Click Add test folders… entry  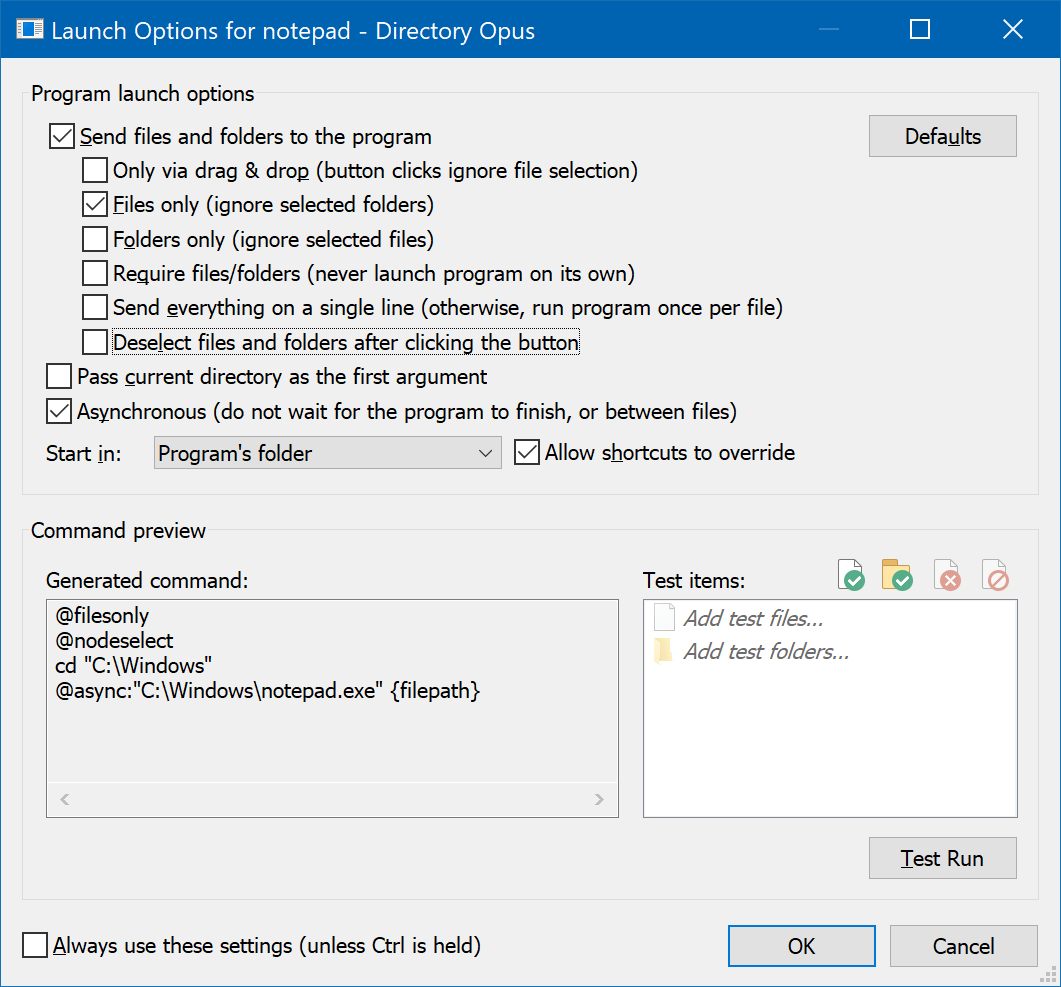click(x=766, y=651)
